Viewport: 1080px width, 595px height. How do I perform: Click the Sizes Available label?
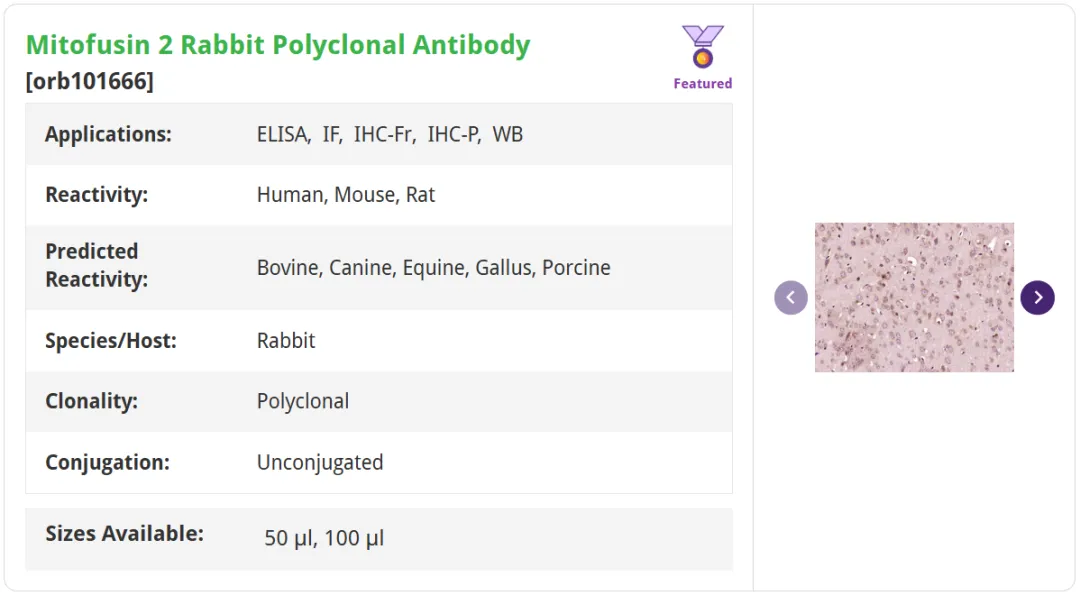point(125,534)
